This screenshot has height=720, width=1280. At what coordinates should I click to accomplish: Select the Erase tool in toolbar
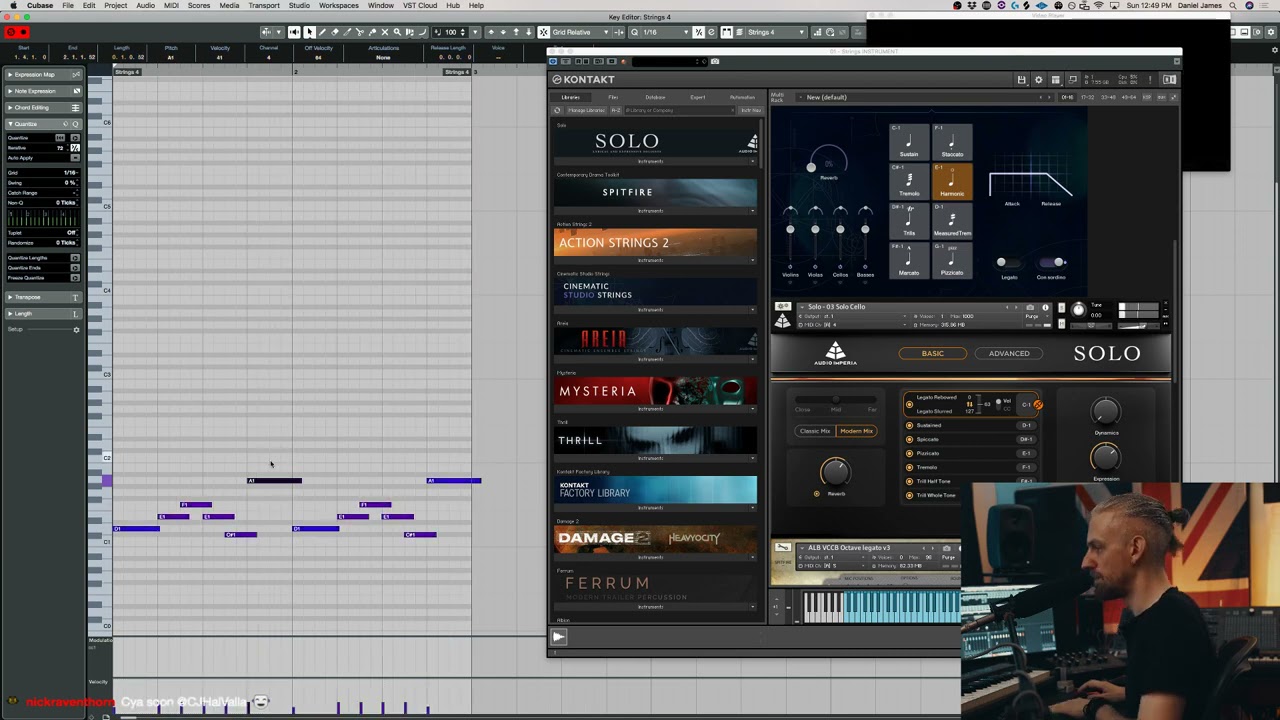tap(335, 32)
